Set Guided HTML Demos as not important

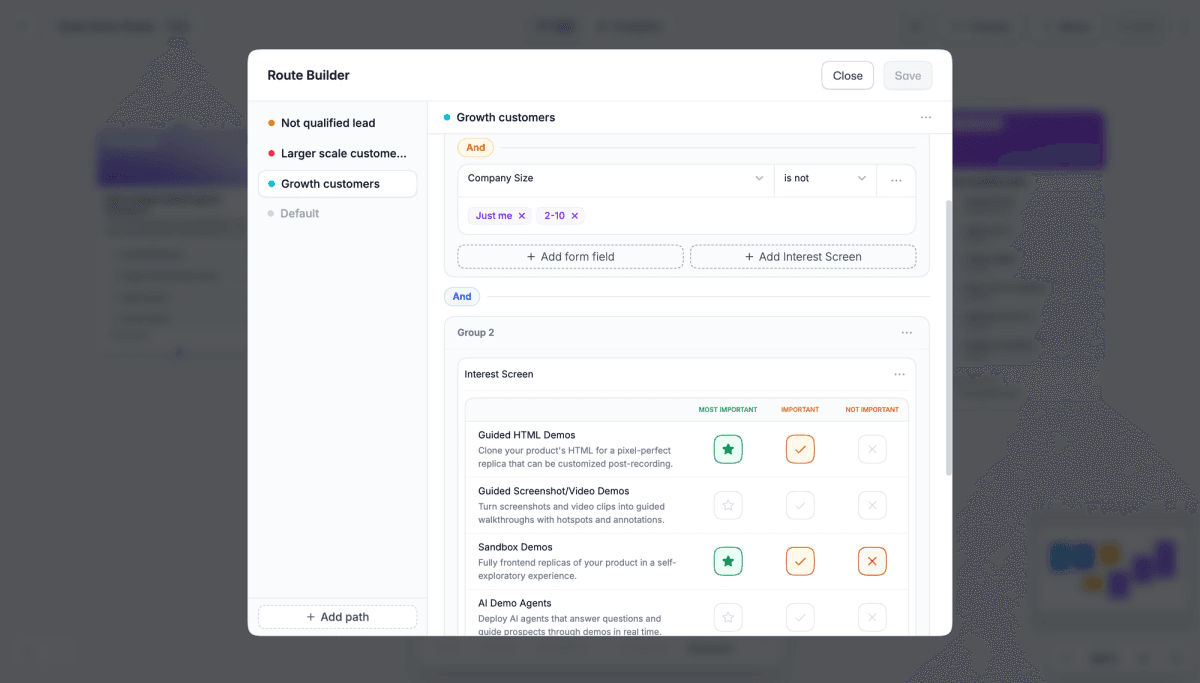tap(872, 449)
